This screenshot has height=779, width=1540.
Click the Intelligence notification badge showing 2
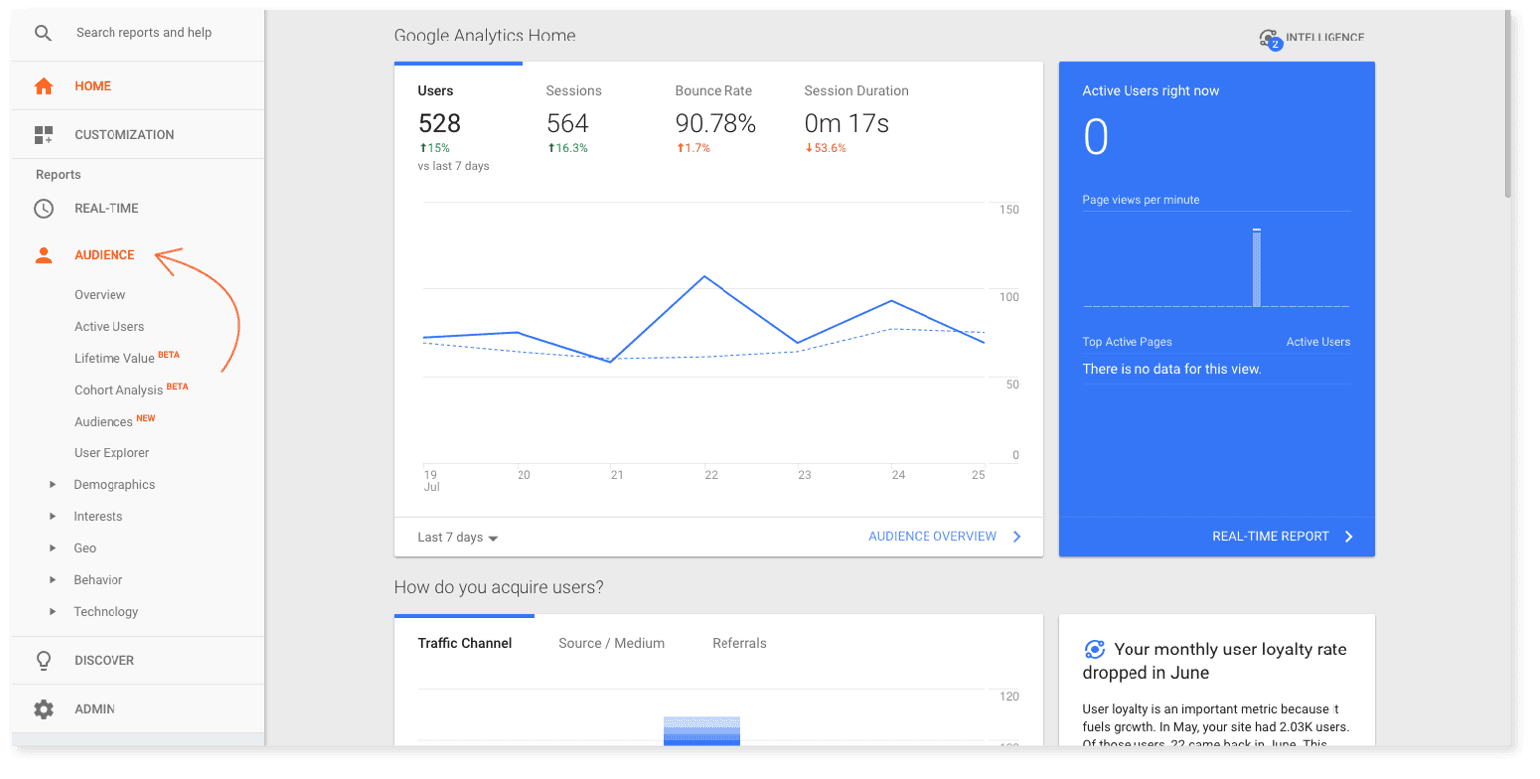1278,43
